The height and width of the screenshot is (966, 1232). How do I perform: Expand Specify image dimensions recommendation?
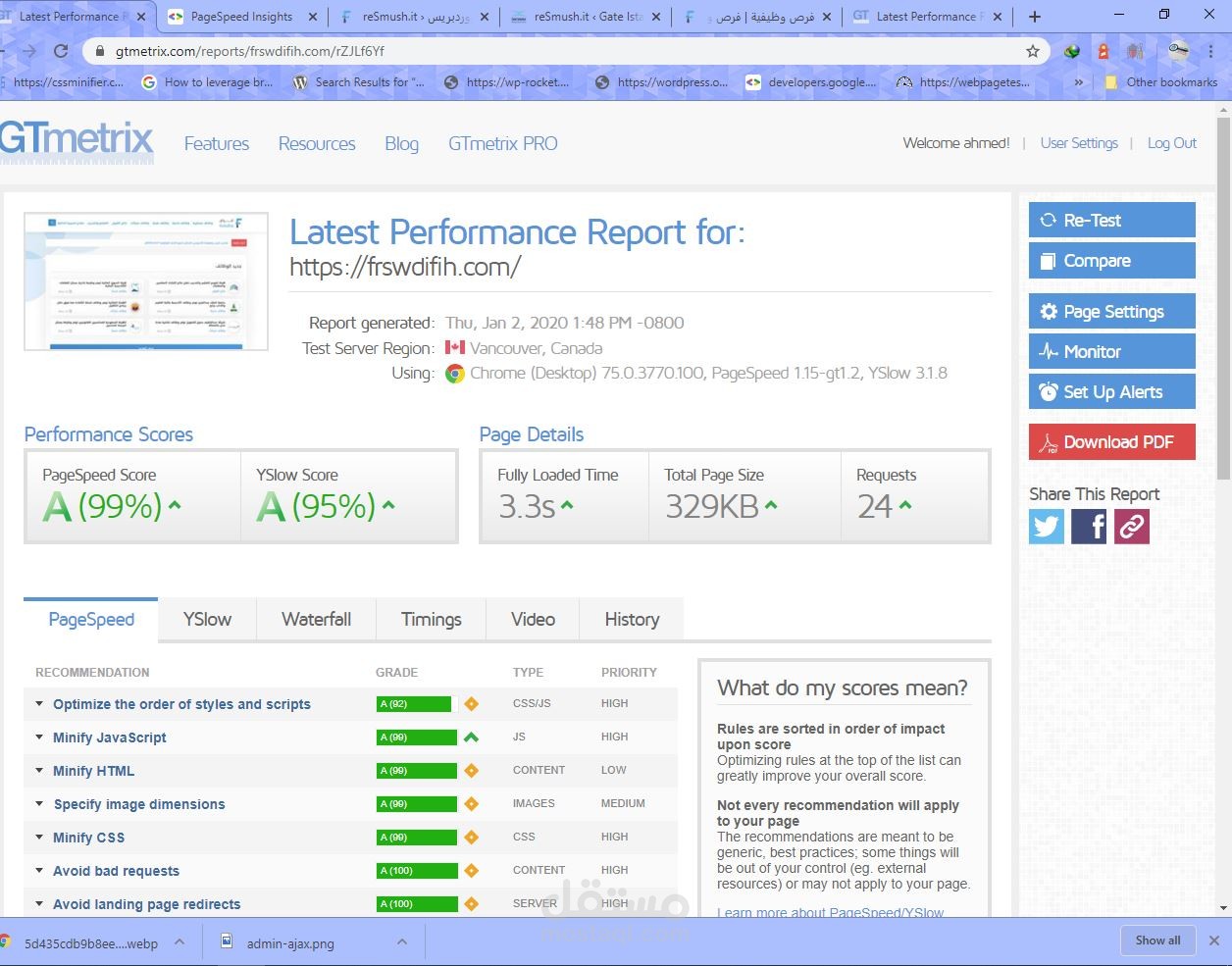click(x=39, y=803)
